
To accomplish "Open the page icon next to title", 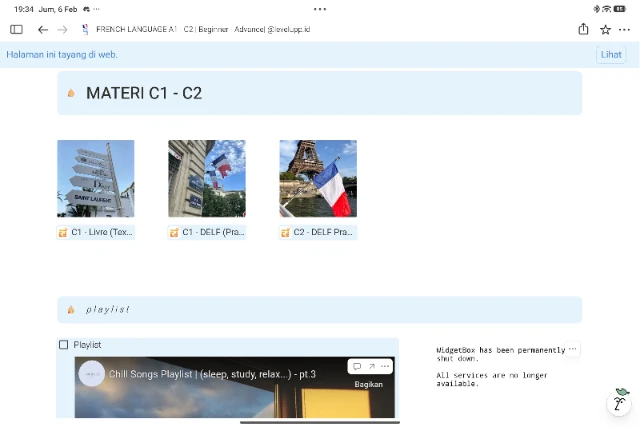I will coord(85,29).
